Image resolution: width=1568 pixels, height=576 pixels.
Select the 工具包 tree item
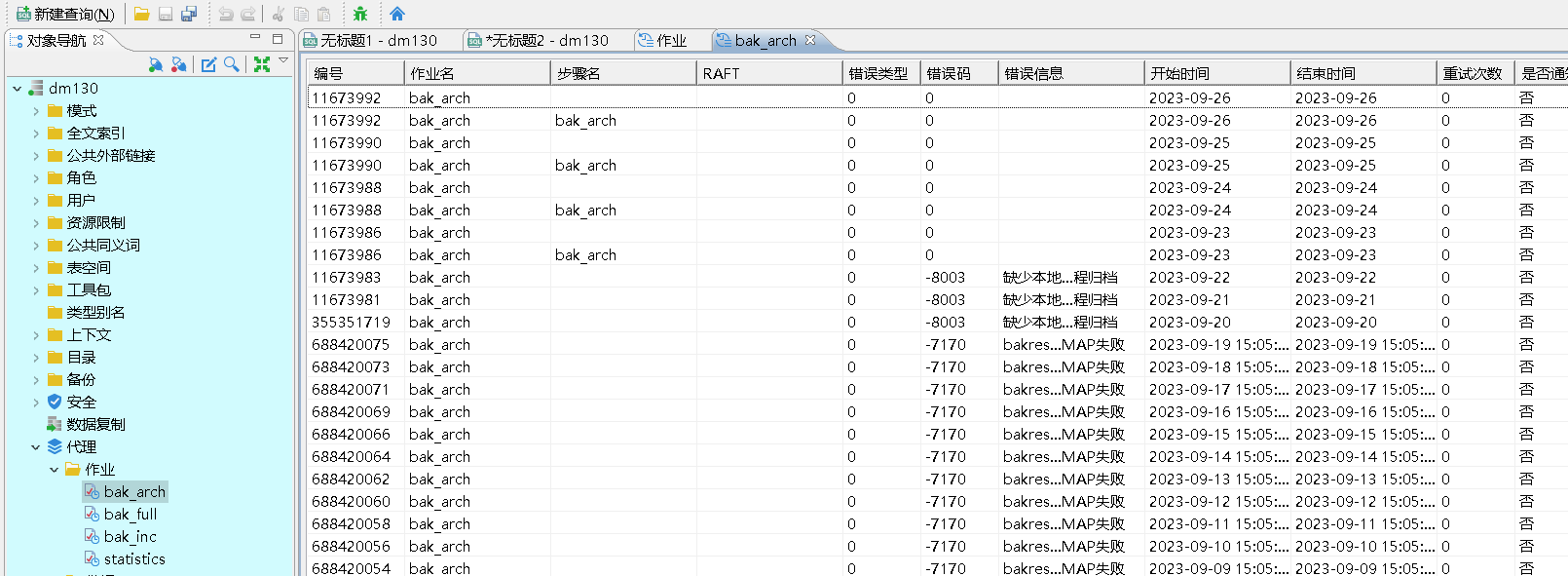tap(88, 290)
